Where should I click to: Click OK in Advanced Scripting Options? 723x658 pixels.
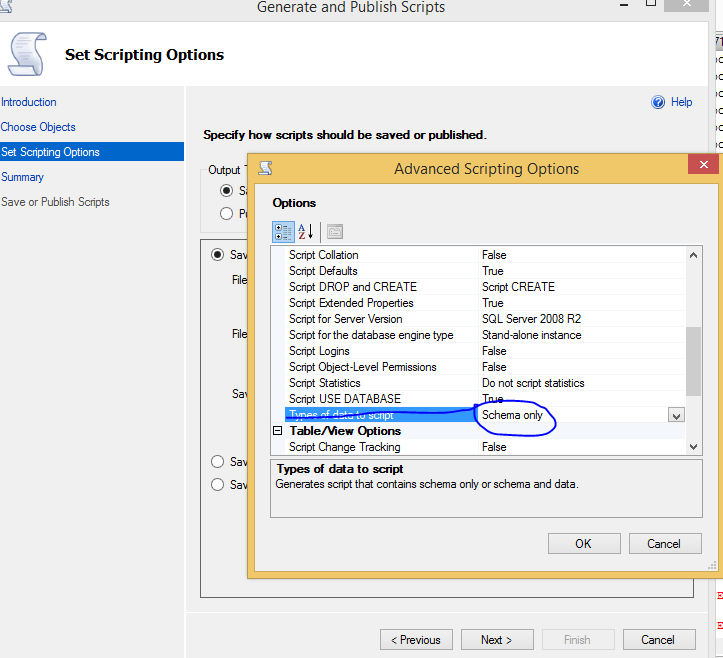pyautogui.click(x=584, y=544)
